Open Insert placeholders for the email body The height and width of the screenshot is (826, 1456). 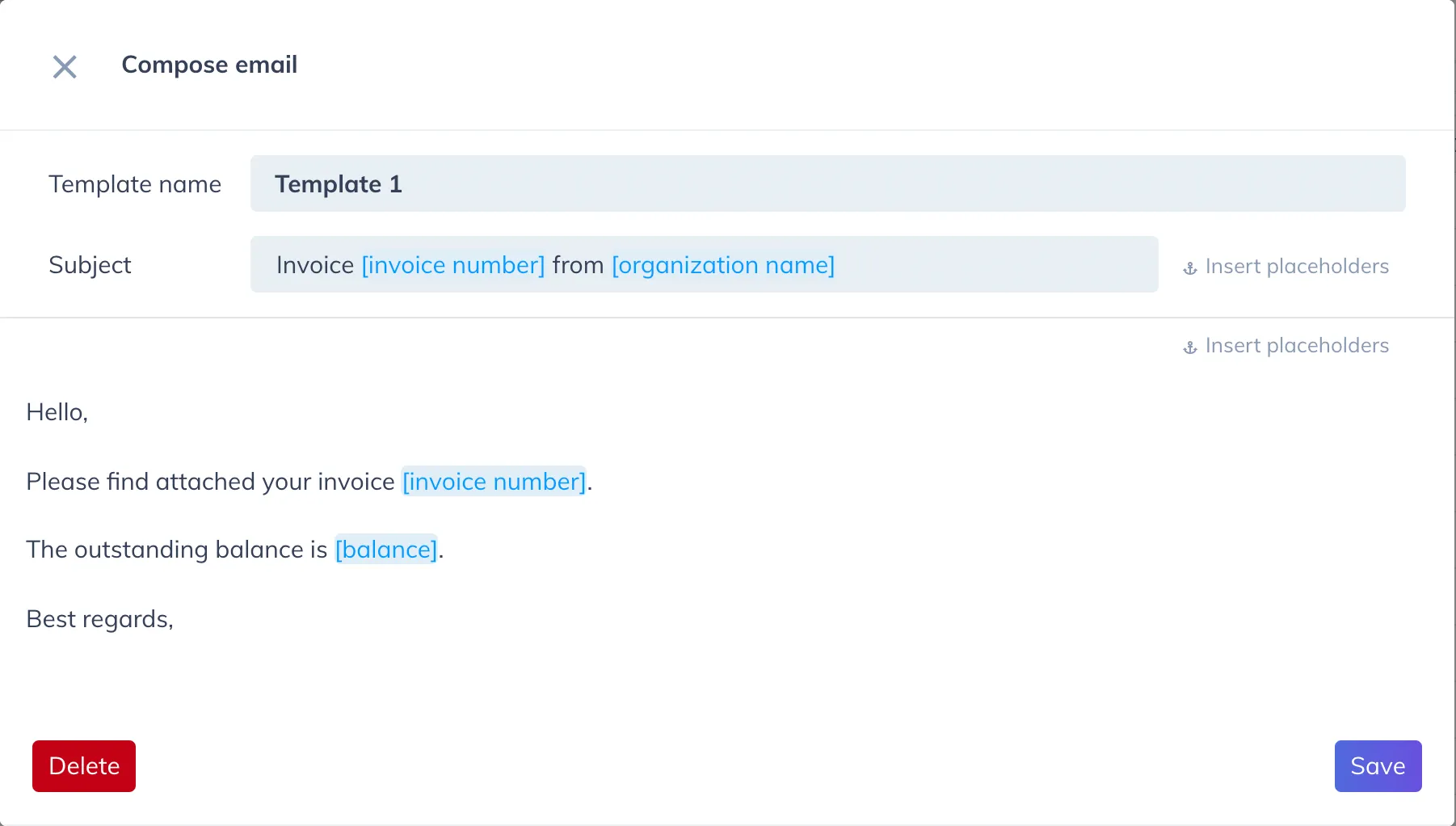tap(1296, 345)
